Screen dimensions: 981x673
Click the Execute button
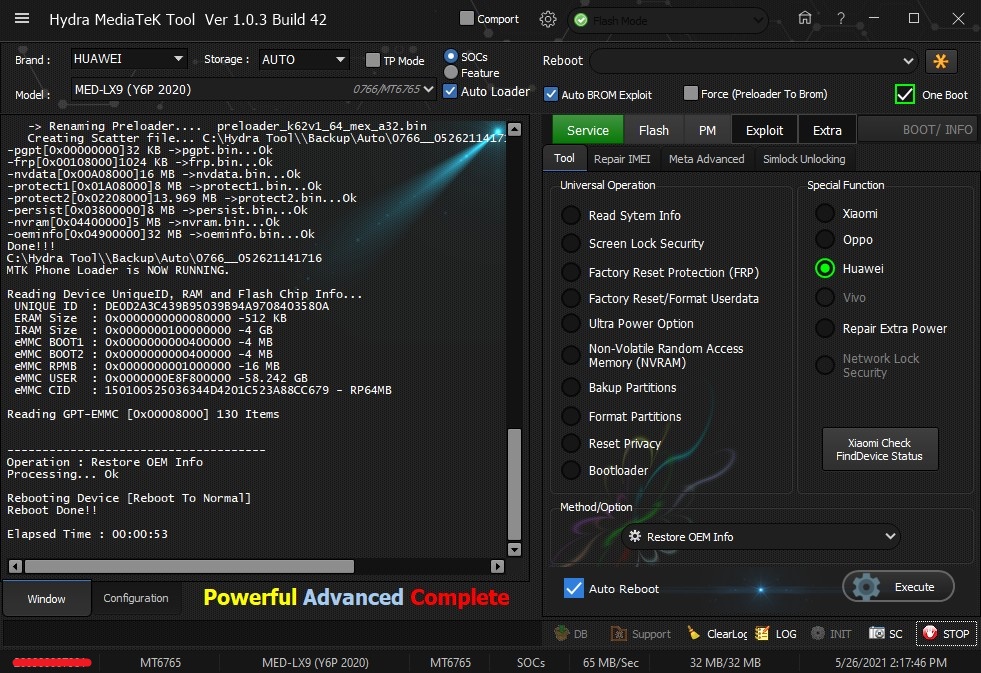[x=898, y=587]
